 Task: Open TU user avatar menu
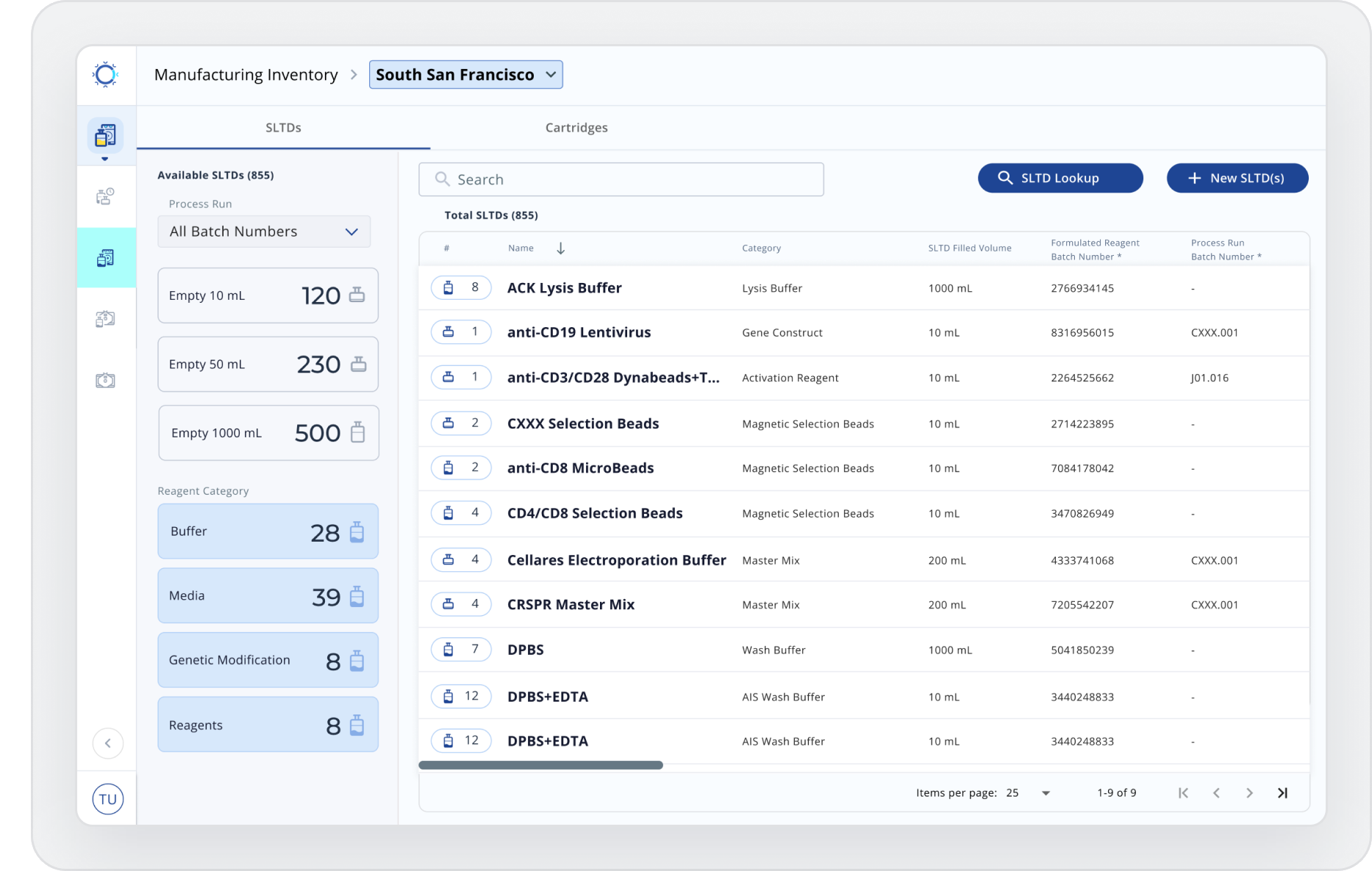108,799
